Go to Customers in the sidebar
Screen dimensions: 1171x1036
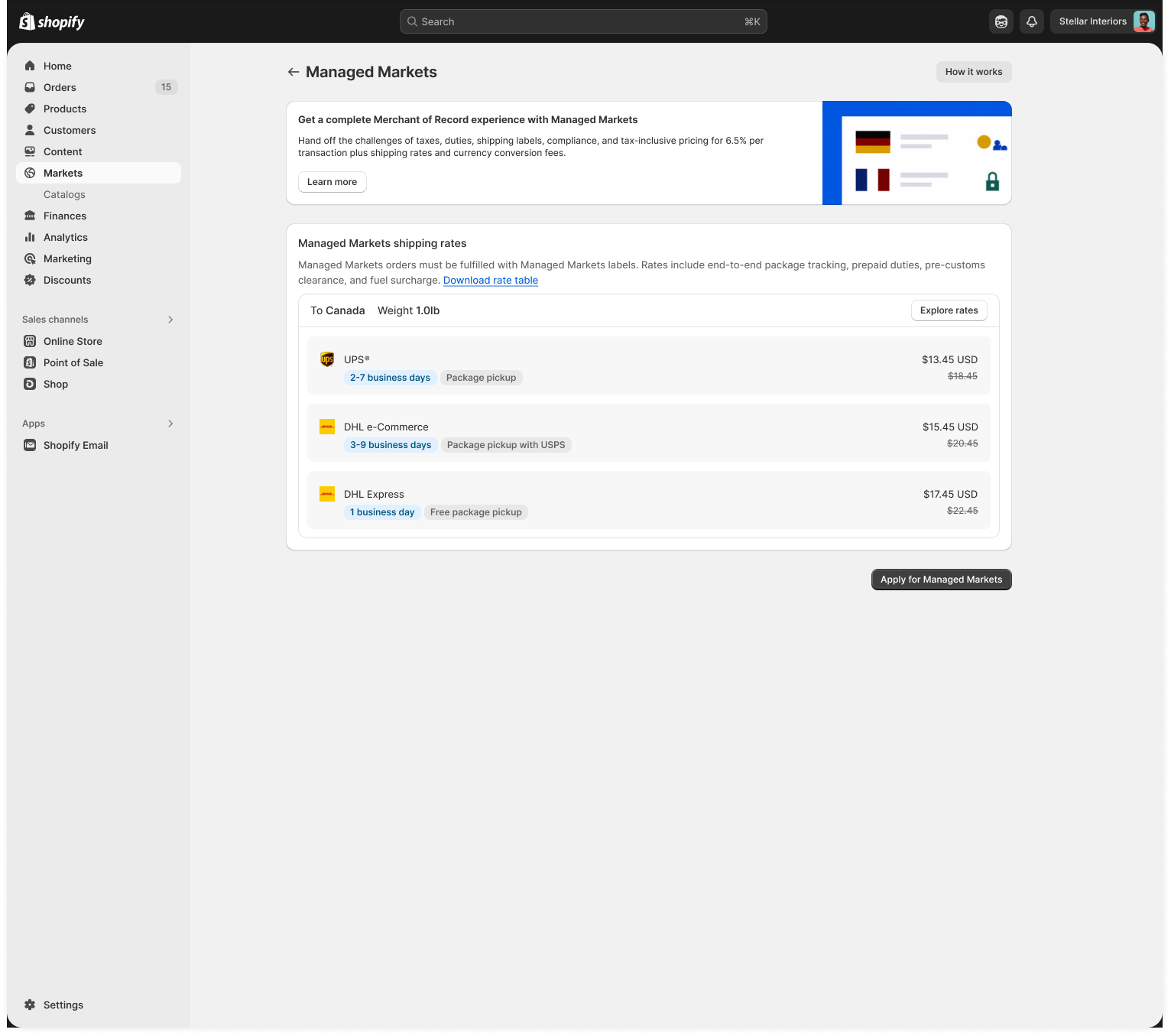pyautogui.click(x=70, y=130)
